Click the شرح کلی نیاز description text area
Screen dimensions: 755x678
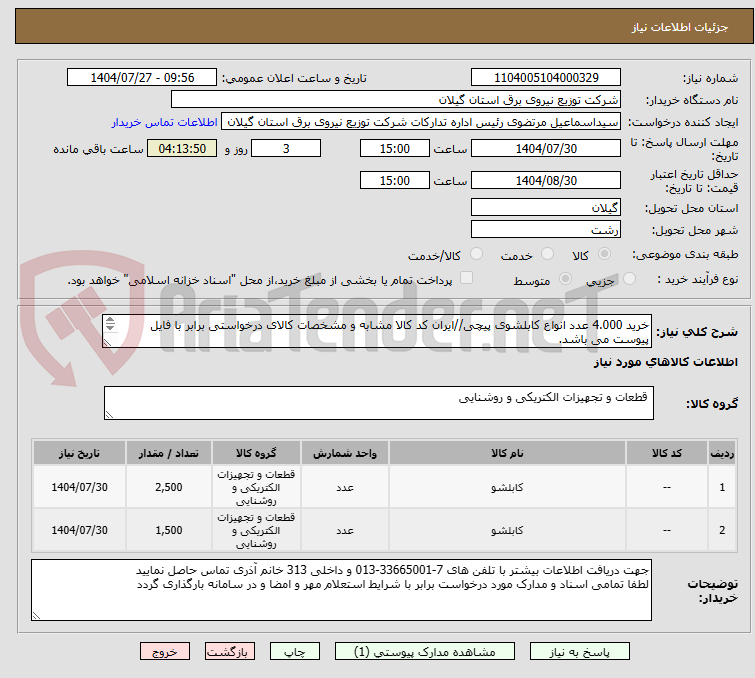377,331
